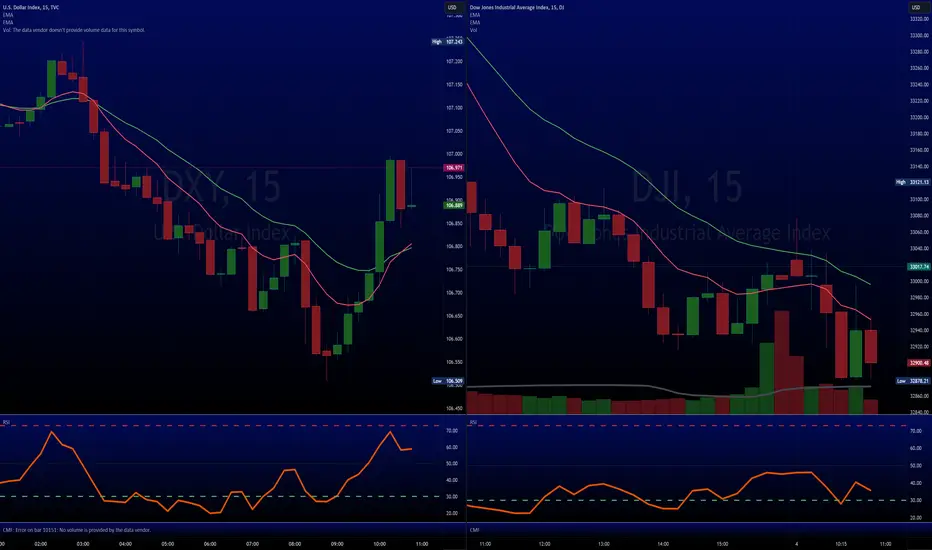Image resolution: width=932 pixels, height=550 pixels.
Task: Click the Low 32878.21 price label
Action: click(912, 381)
